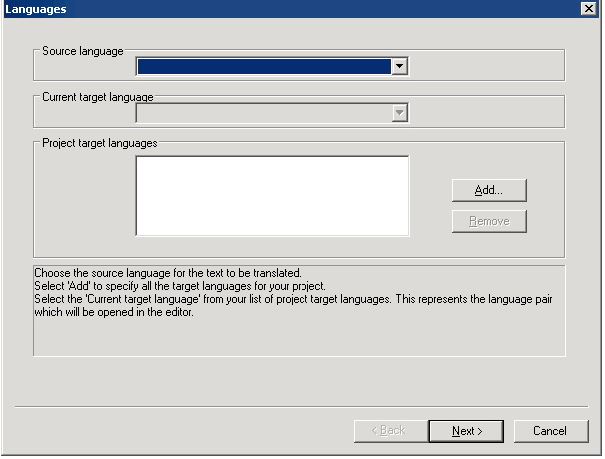Click the 'Source language' group label

click(x=83, y=51)
